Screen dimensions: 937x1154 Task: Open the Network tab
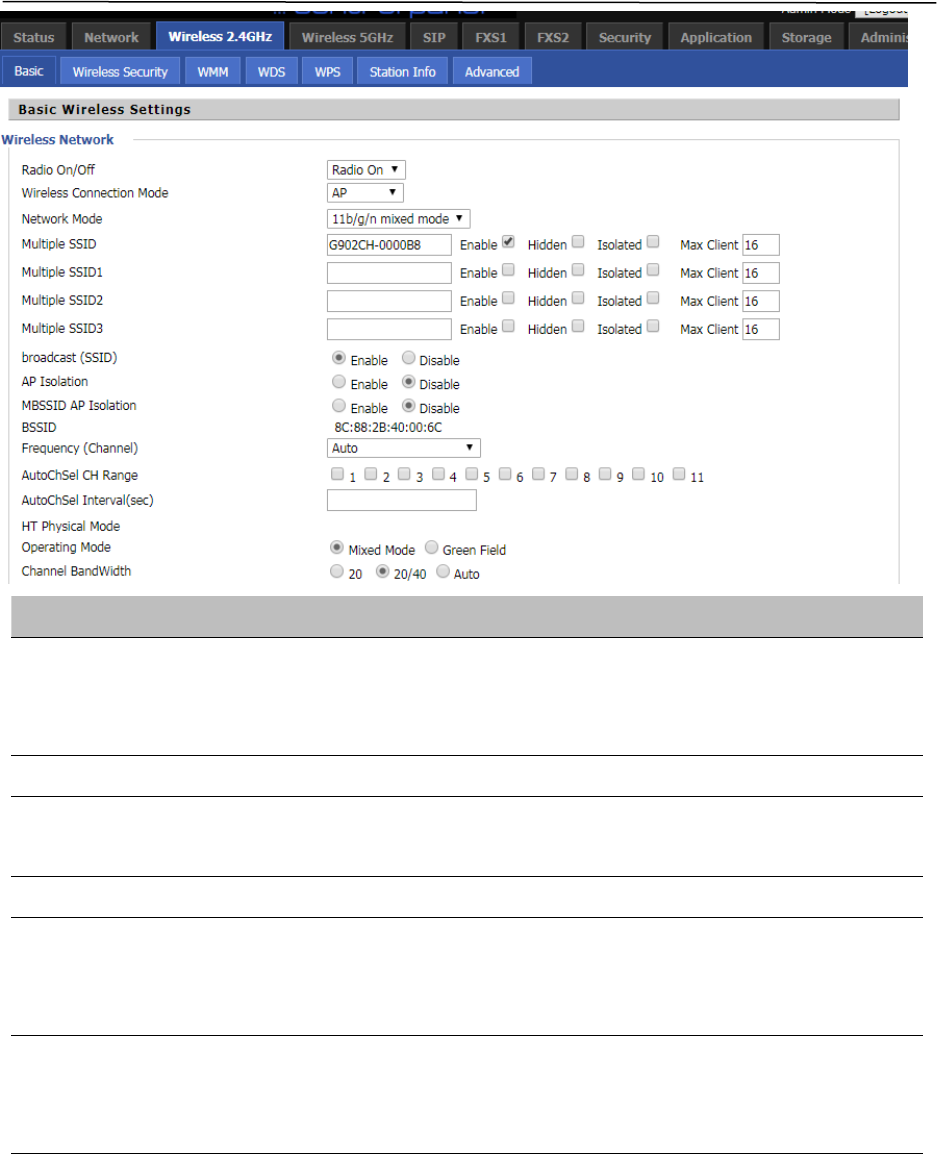(111, 37)
